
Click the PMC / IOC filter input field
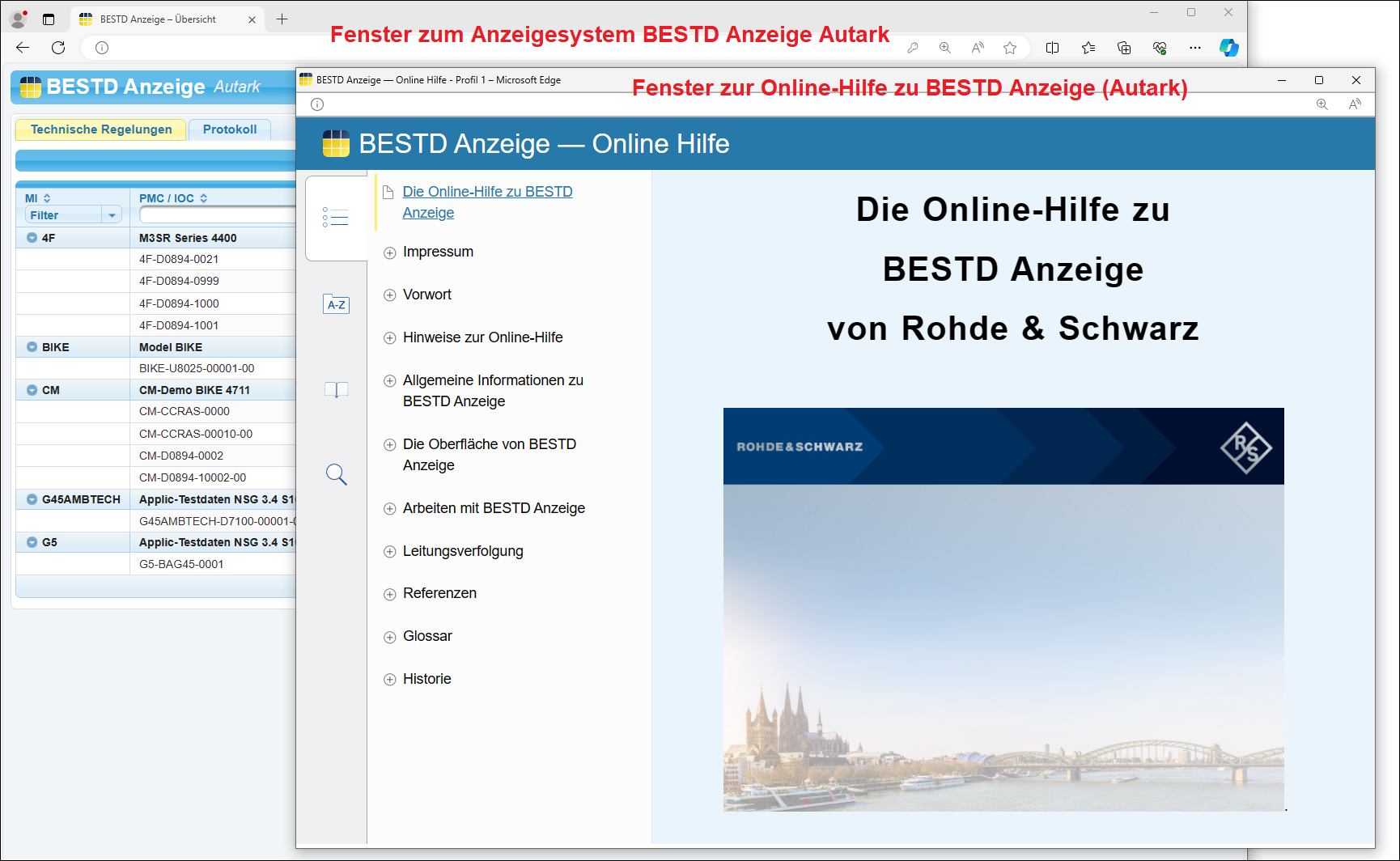[217, 215]
